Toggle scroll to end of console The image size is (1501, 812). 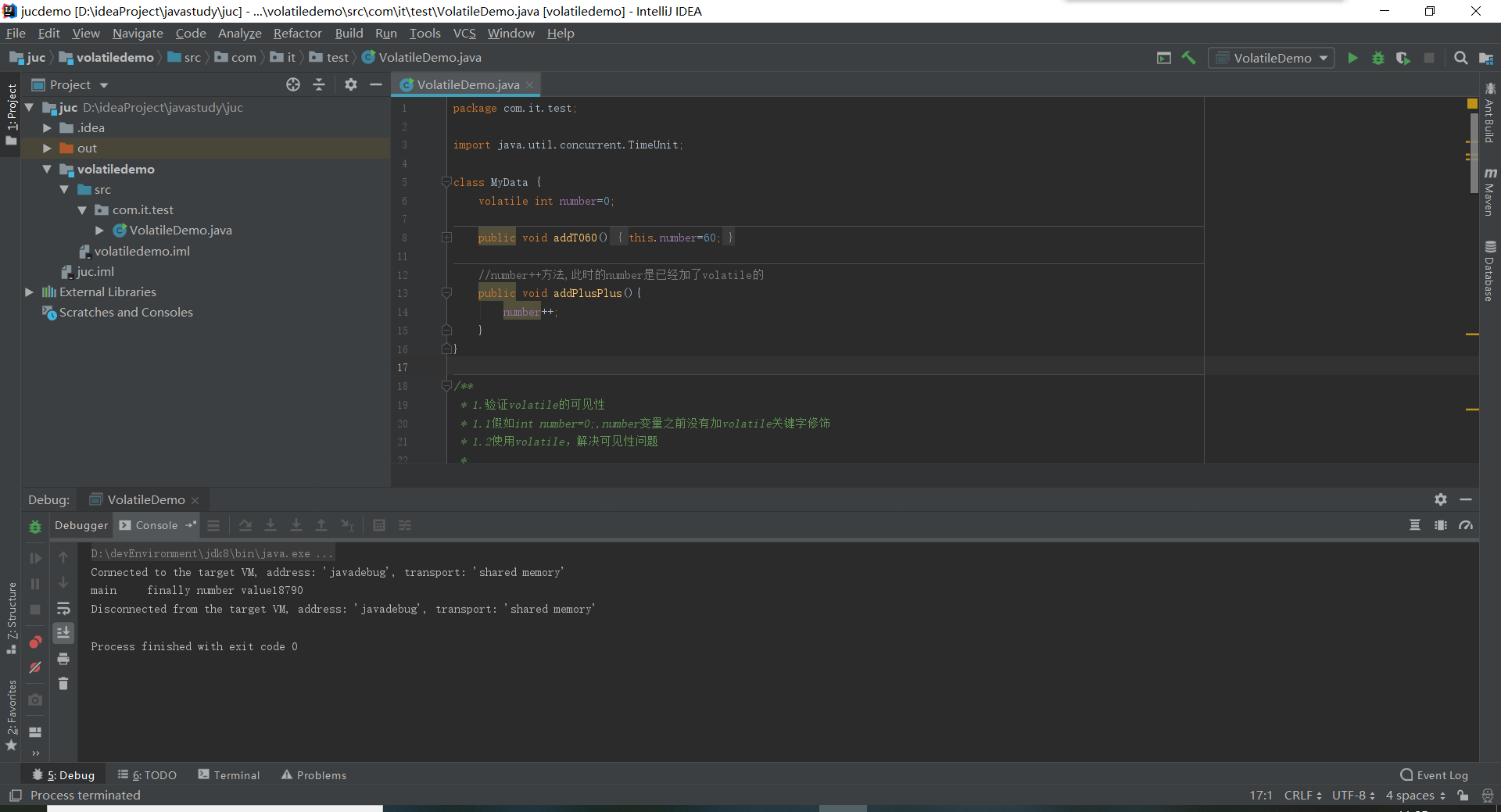63,632
